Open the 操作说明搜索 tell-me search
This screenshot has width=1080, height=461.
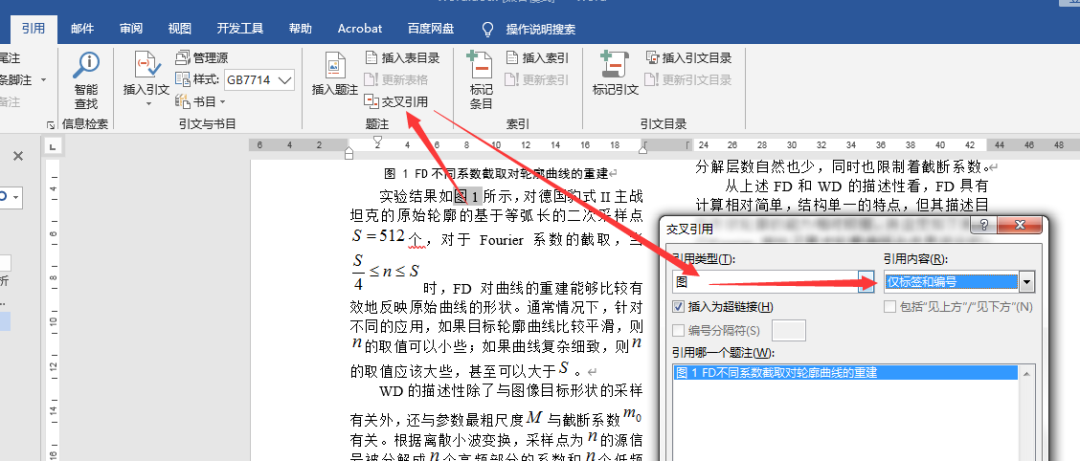tap(541, 29)
